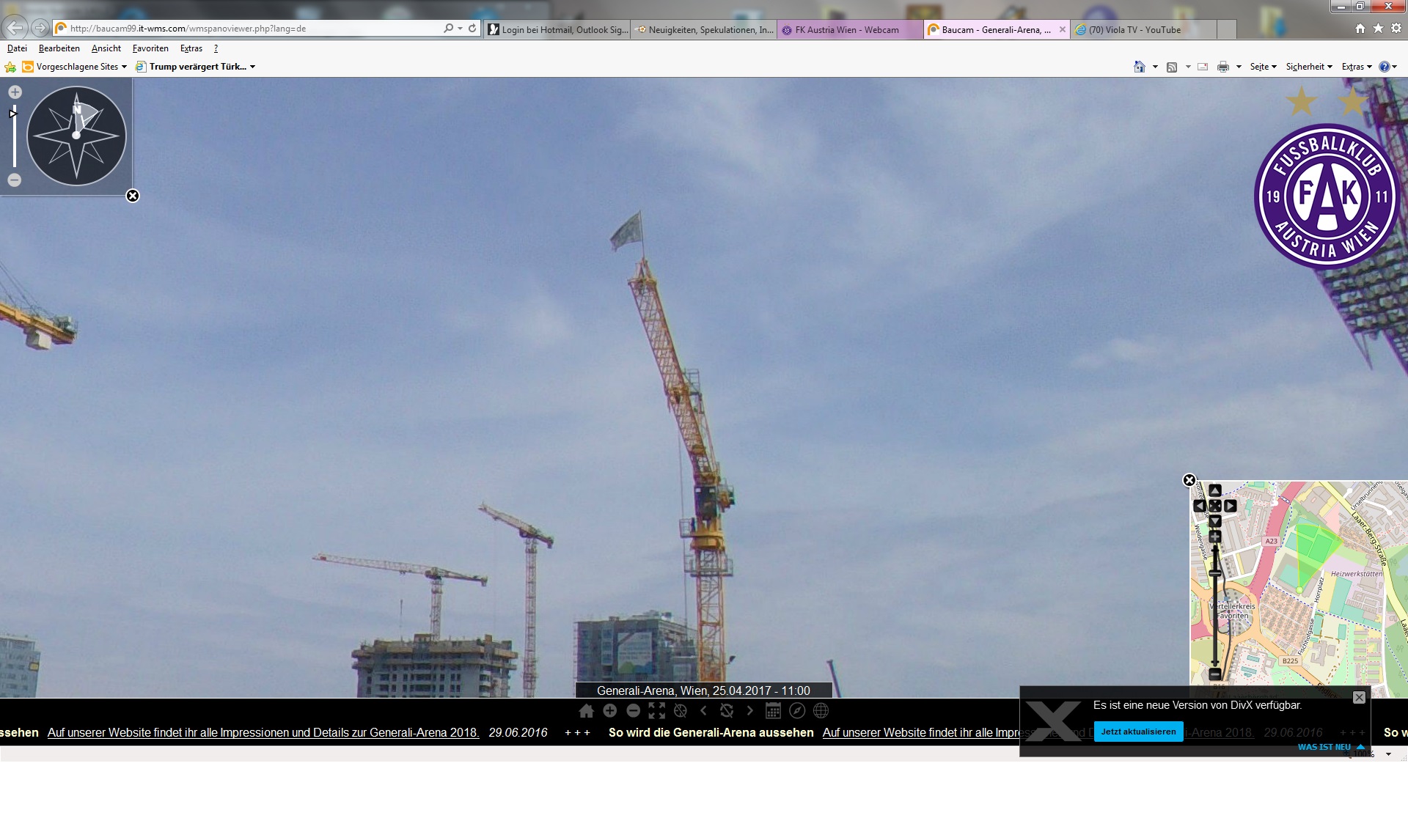Pan the mini map left
1408x840 pixels.
[1200, 506]
